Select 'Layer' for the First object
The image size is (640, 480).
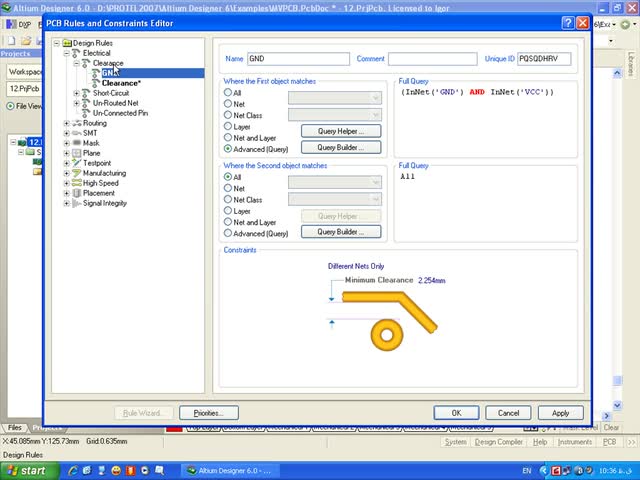click(228, 127)
